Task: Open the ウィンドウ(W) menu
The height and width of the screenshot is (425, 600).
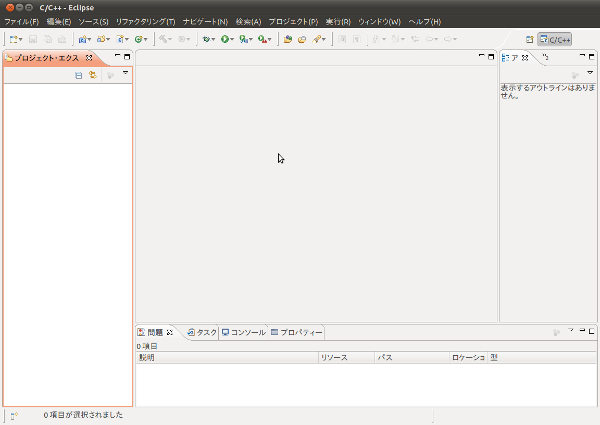Action: tap(379, 22)
